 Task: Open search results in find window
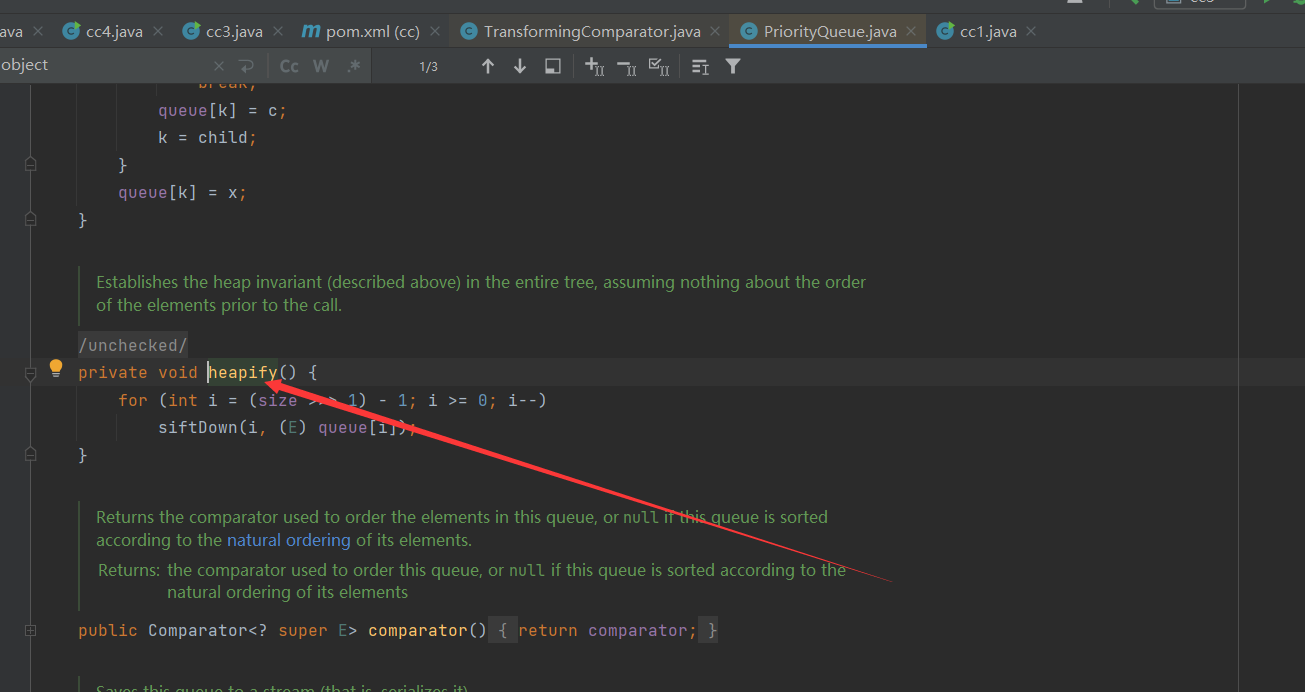click(x=552, y=66)
